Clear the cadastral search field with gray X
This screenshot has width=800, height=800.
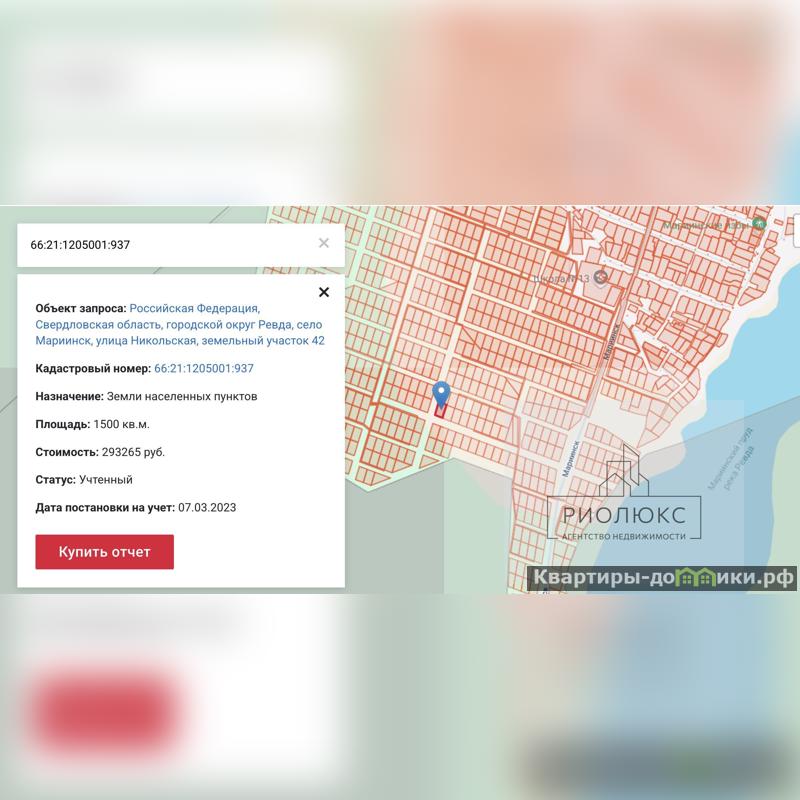click(x=324, y=243)
